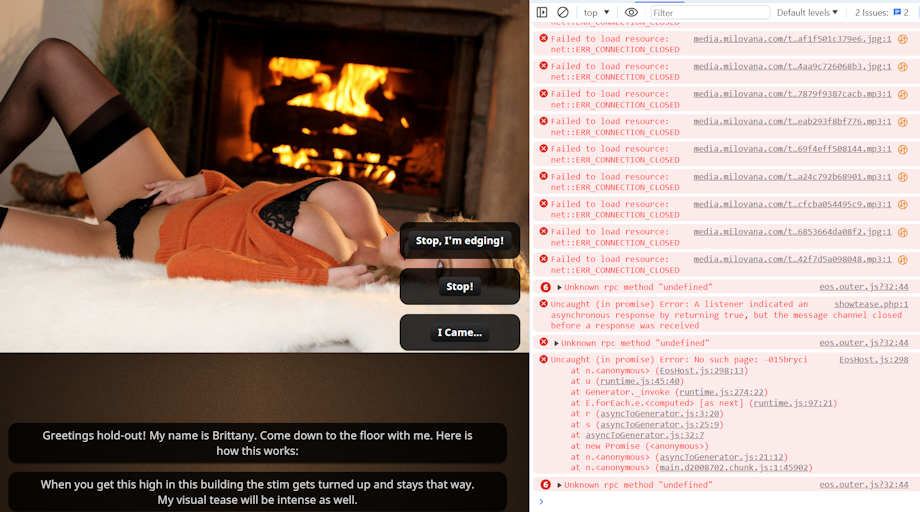Open the asyncToGenerator.js:32:7 stack link

(645, 435)
